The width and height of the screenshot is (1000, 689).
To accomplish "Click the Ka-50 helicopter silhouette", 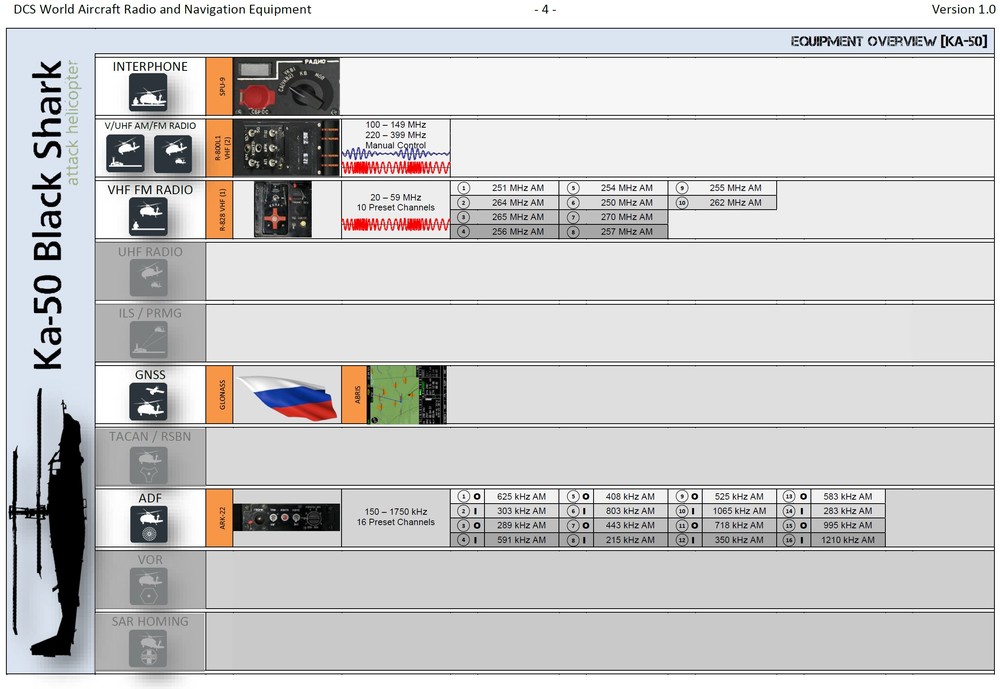I will point(50,523).
